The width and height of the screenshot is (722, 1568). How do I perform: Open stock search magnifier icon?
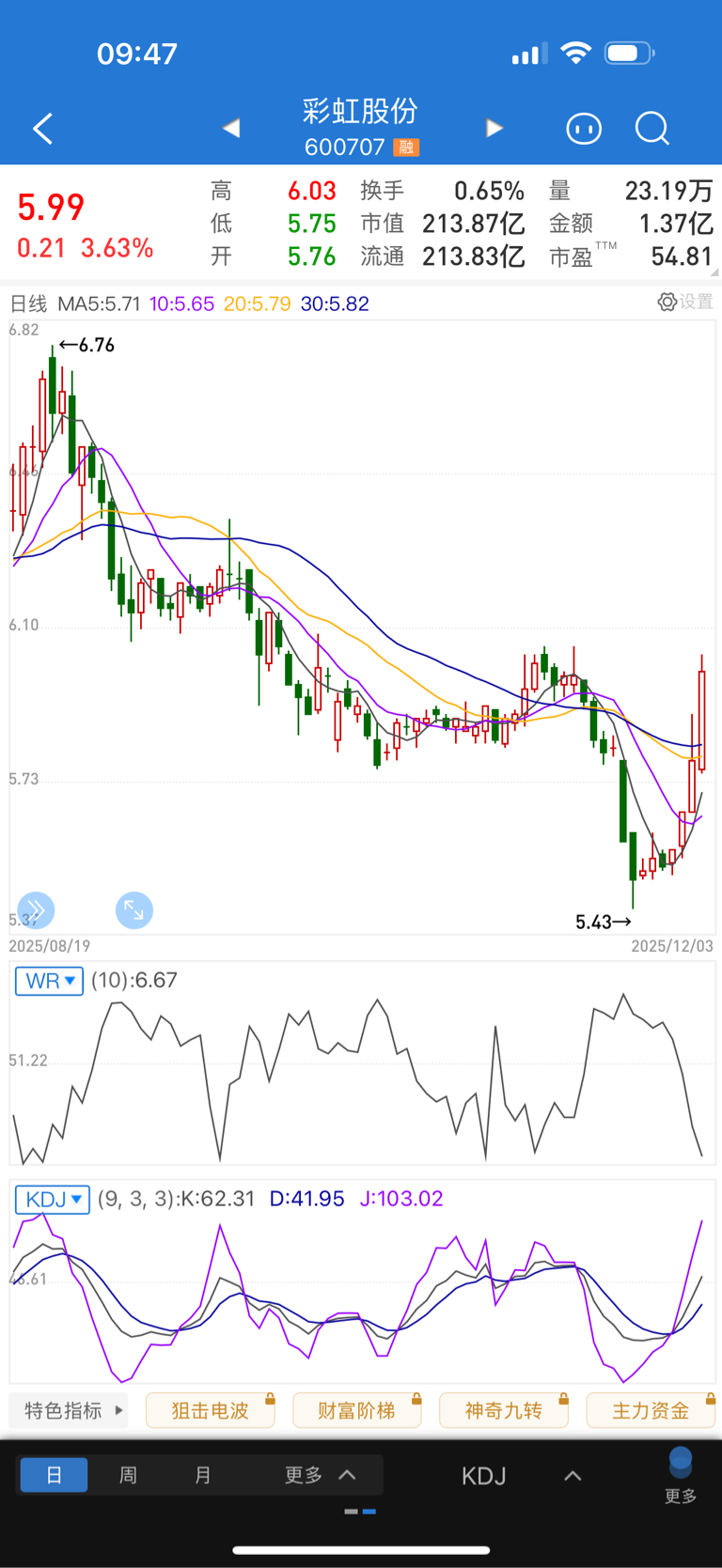(x=651, y=128)
